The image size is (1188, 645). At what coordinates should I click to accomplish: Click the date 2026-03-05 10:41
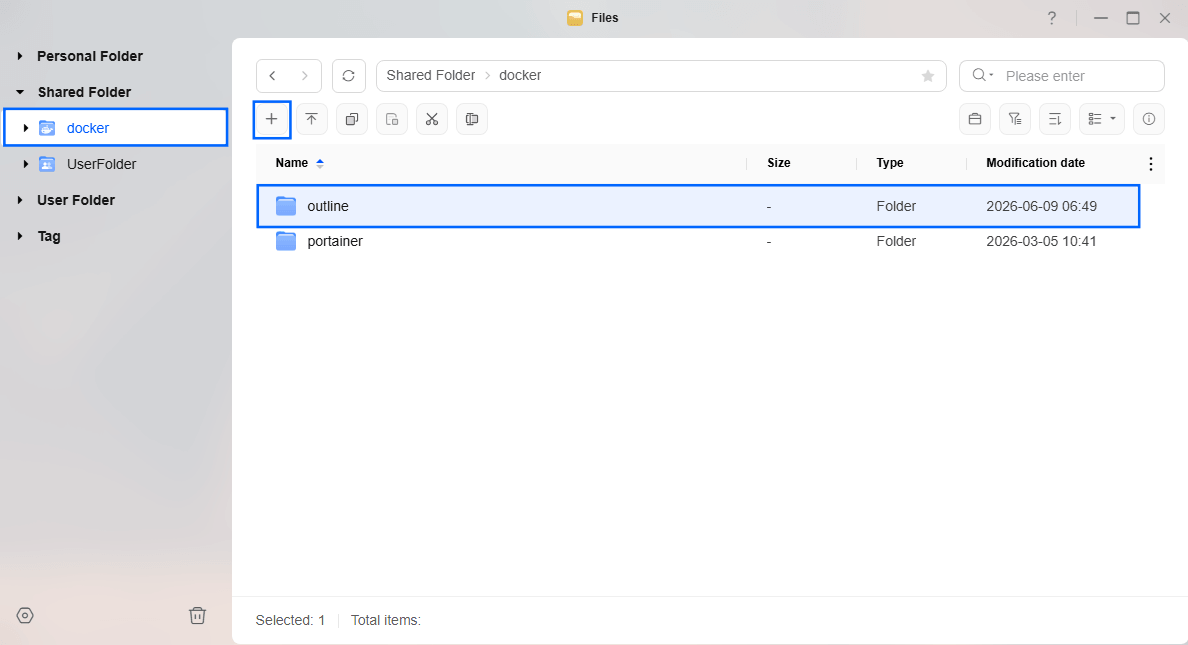[x=1041, y=241]
